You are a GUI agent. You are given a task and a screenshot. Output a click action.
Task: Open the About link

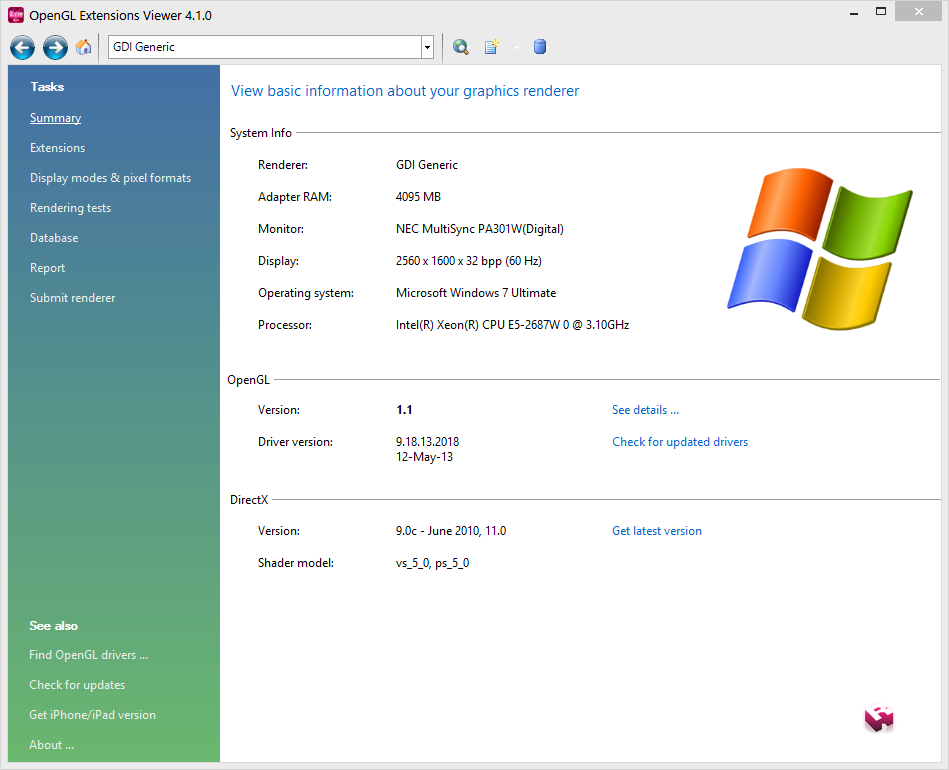click(x=51, y=745)
